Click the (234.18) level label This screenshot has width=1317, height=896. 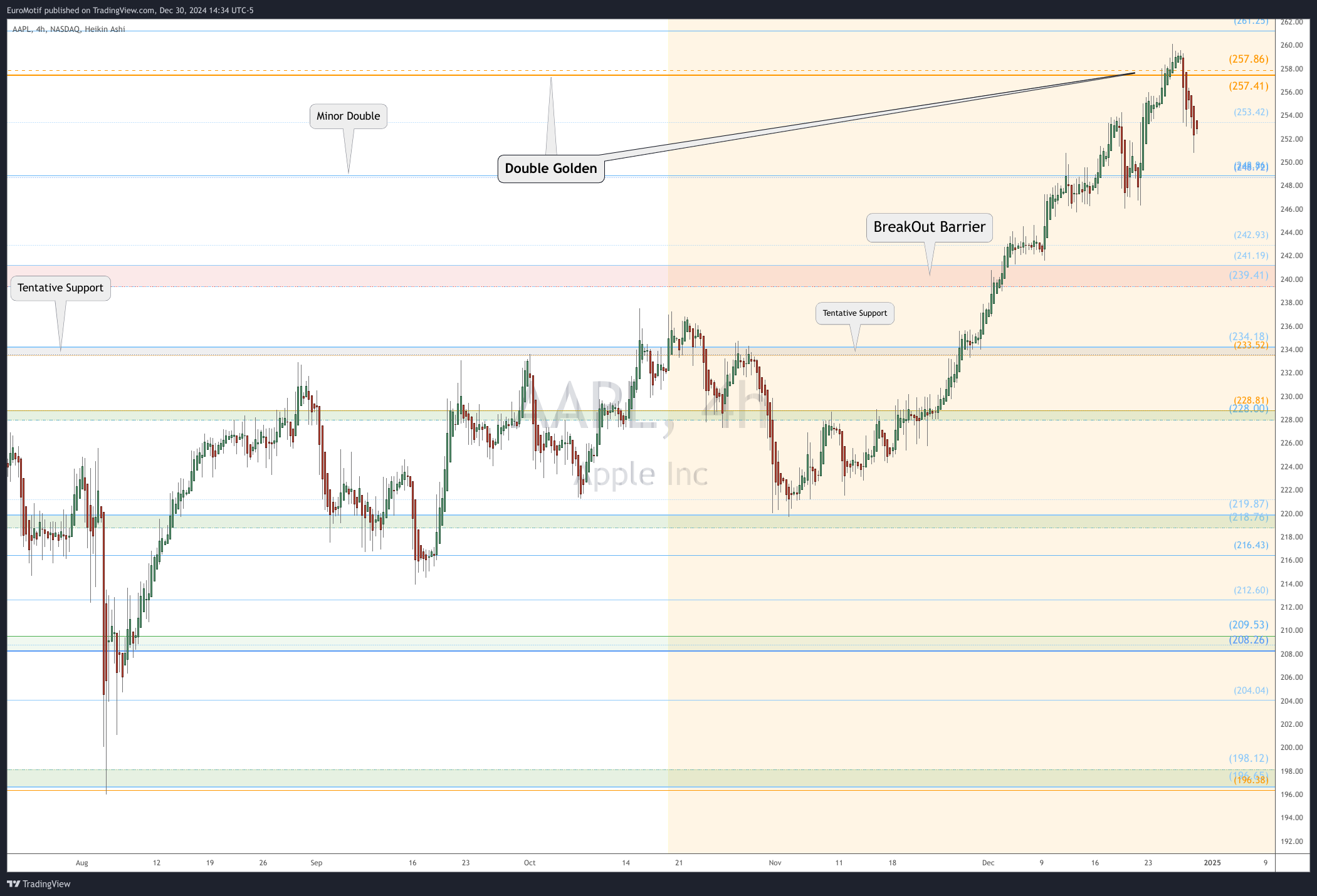click(1248, 336)
